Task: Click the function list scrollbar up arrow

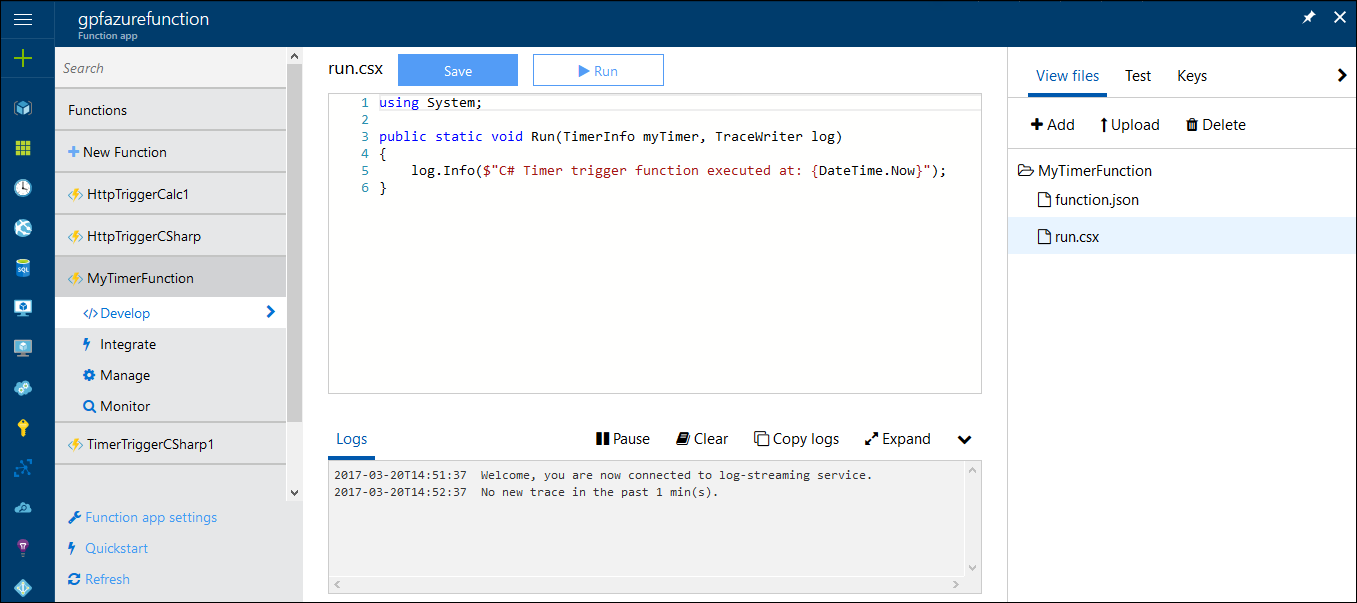Action: (294, 55)
